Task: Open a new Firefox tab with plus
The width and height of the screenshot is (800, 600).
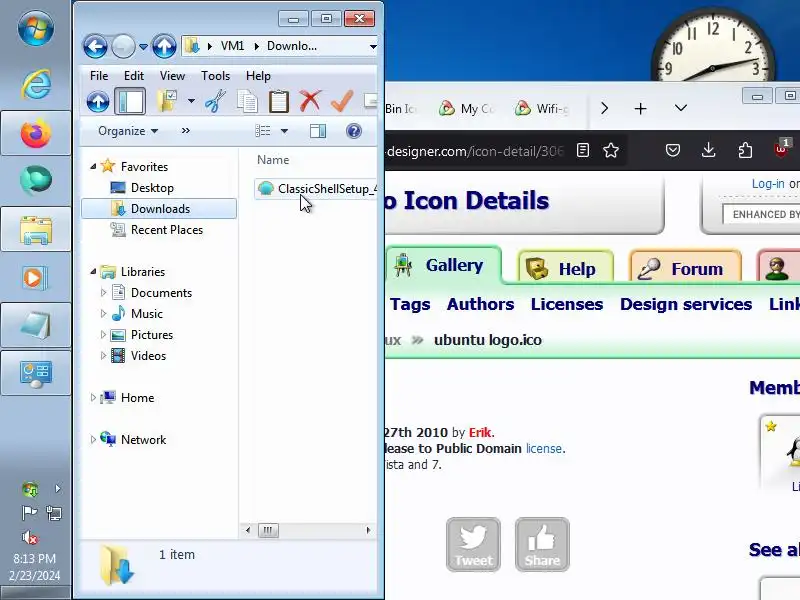Action: point(640,109)
